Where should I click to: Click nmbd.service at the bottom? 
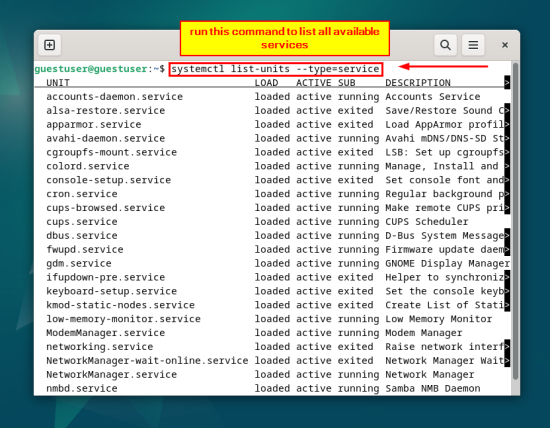82,388
